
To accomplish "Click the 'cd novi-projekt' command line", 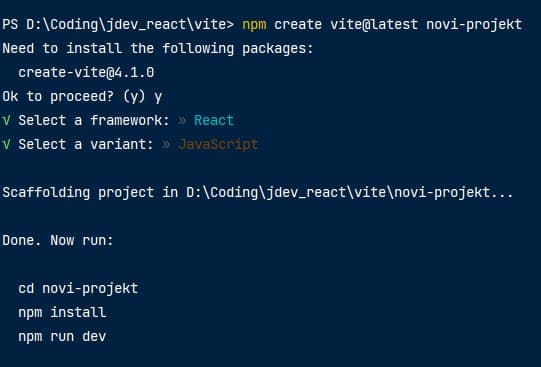I will tap(78, 289).
